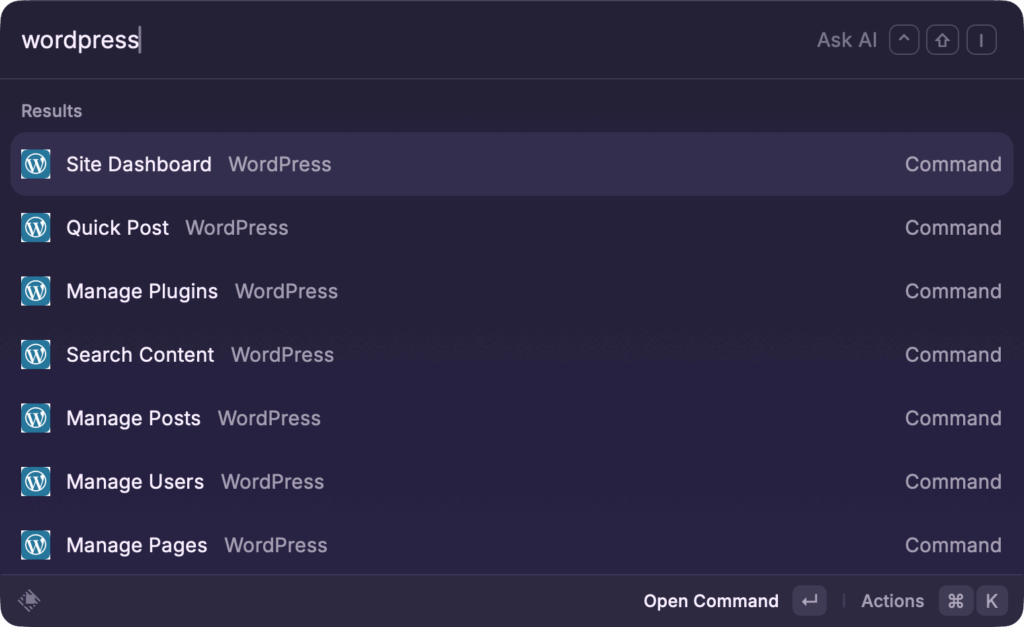
Task: Click the Control key icon next to Ask AI
Action: tap(904, 40)
